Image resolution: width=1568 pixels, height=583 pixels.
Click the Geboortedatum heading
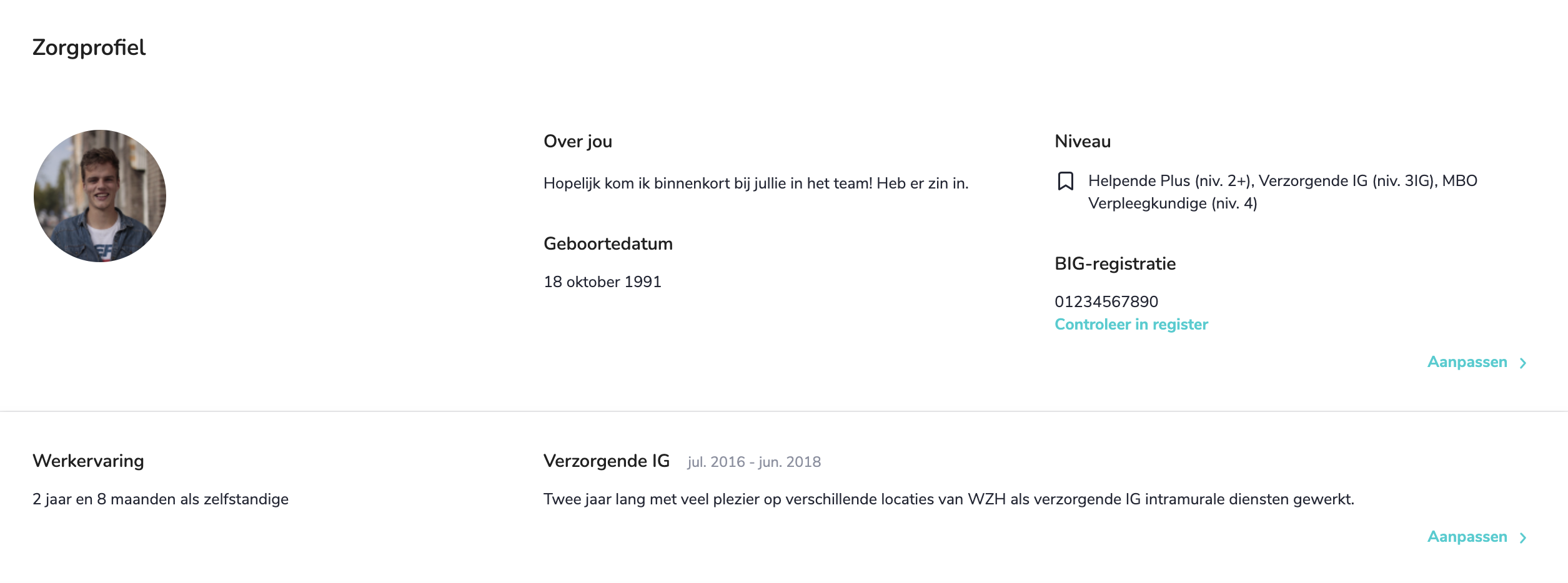(x=607, y=244)
